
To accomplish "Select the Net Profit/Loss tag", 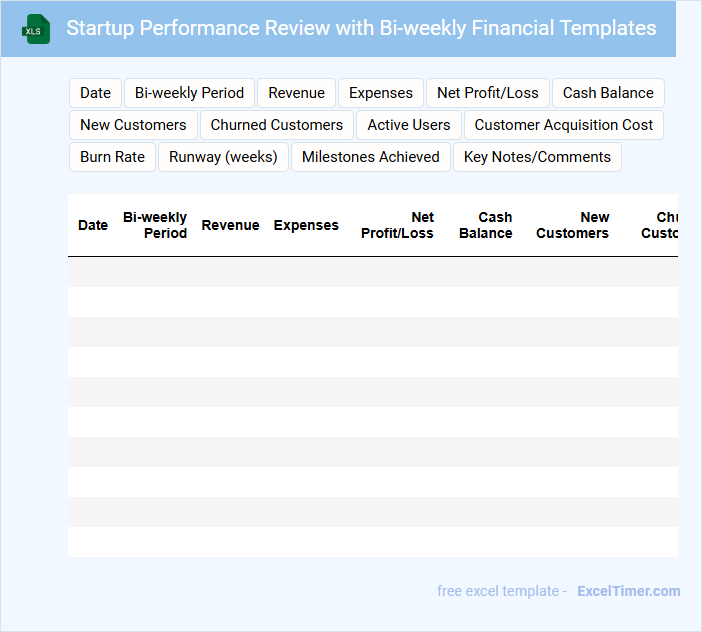I will click(488, 93).
